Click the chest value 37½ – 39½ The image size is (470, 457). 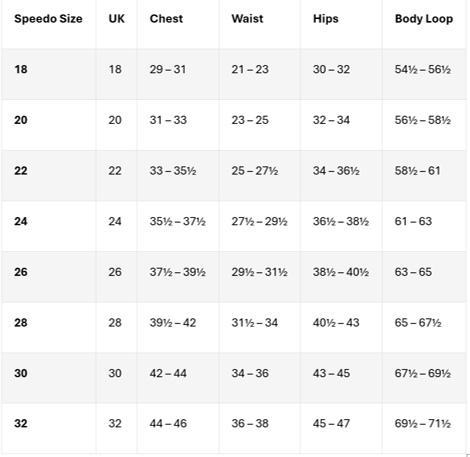(177, 272)
